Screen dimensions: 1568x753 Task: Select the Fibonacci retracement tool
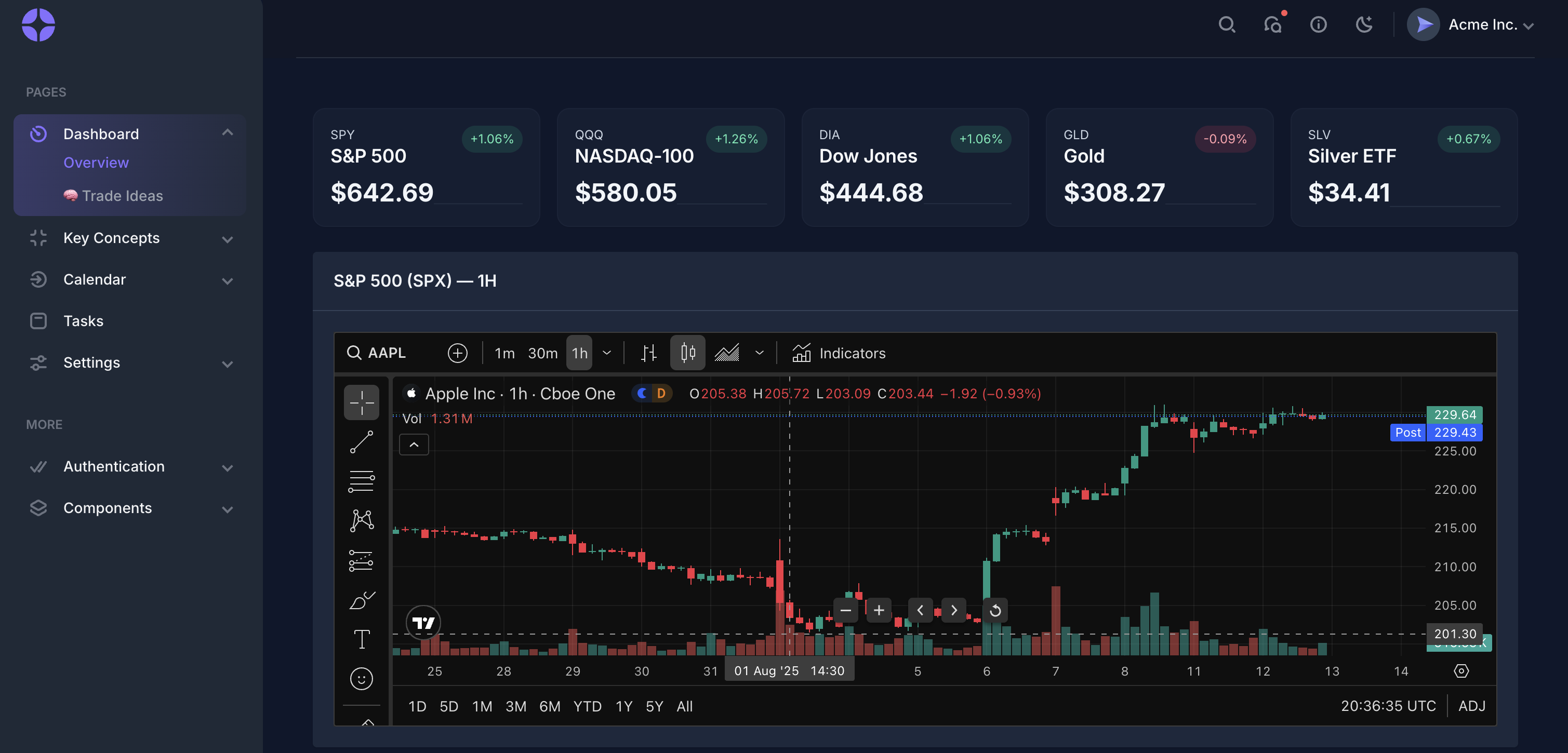pyautogui.click(x=362, y=481)
